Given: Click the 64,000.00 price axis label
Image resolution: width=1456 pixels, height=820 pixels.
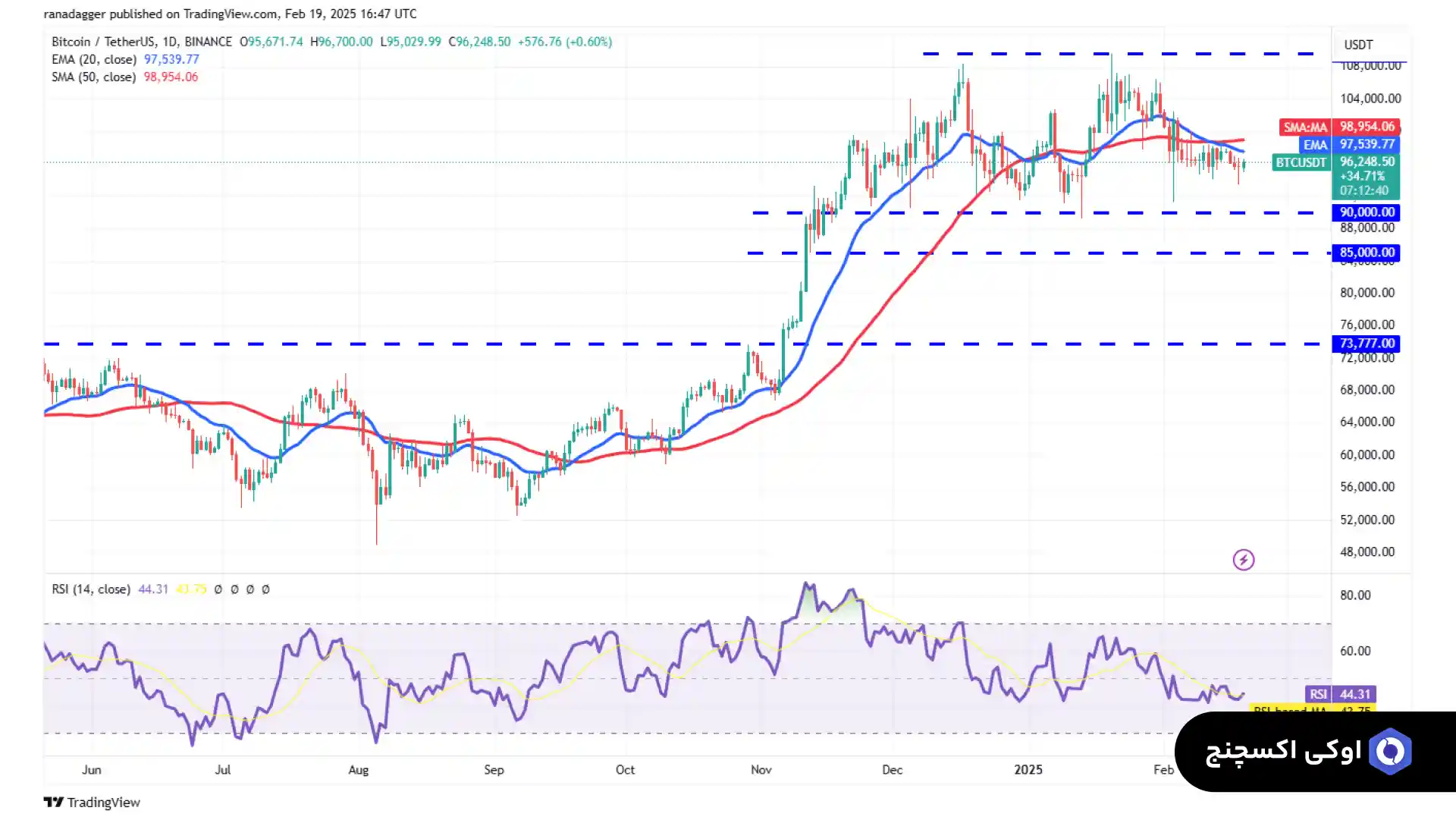Looking at the screenshot, I should (1367, 421).
